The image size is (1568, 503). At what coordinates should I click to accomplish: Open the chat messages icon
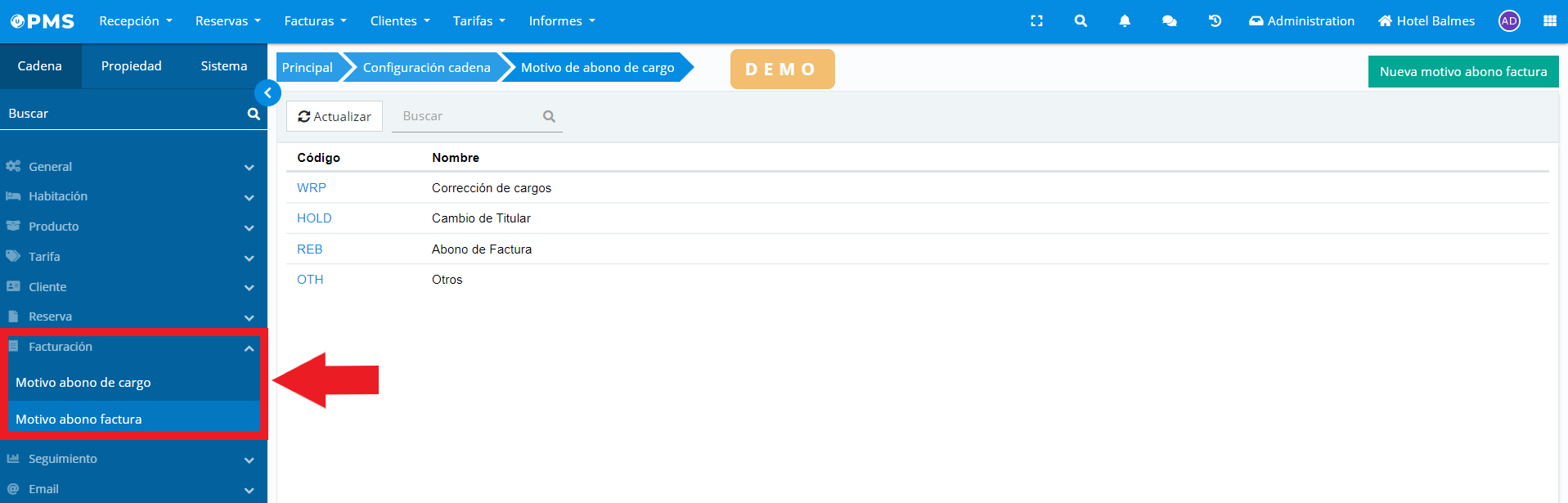tap(1169, 21)
